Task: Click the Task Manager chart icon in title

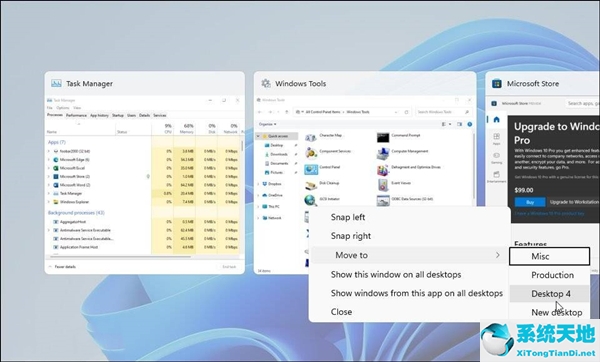Action: coord(56,83)
